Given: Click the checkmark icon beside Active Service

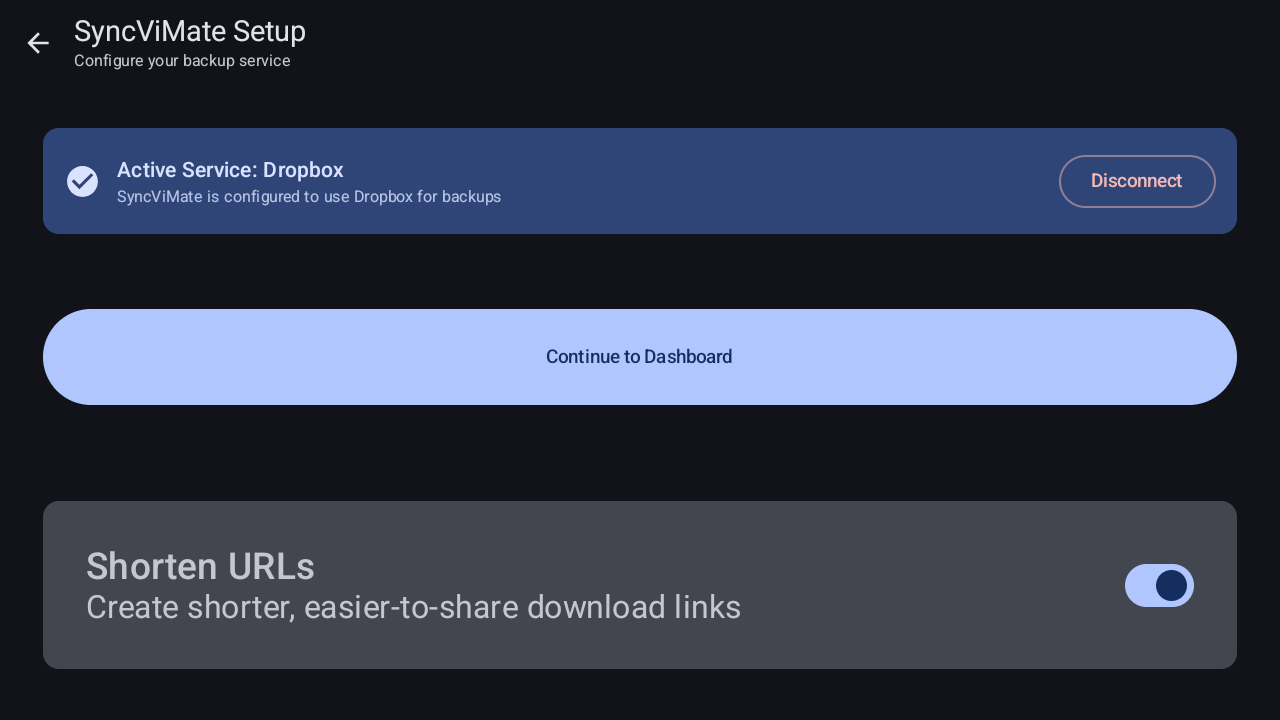Looking at the screenshot, I should point(82,181).
